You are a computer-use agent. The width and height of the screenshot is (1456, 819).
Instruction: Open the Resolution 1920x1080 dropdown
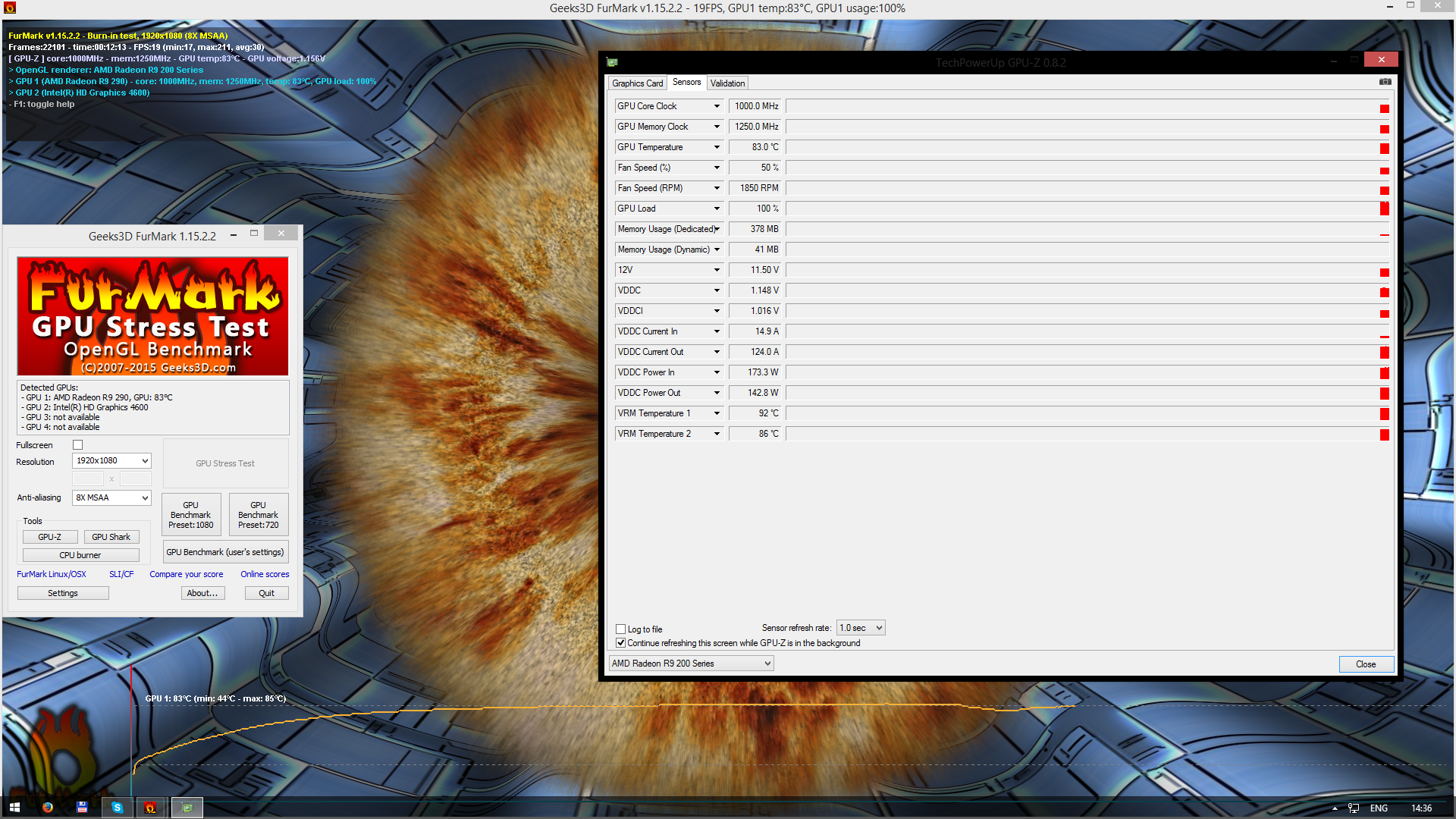111,461
